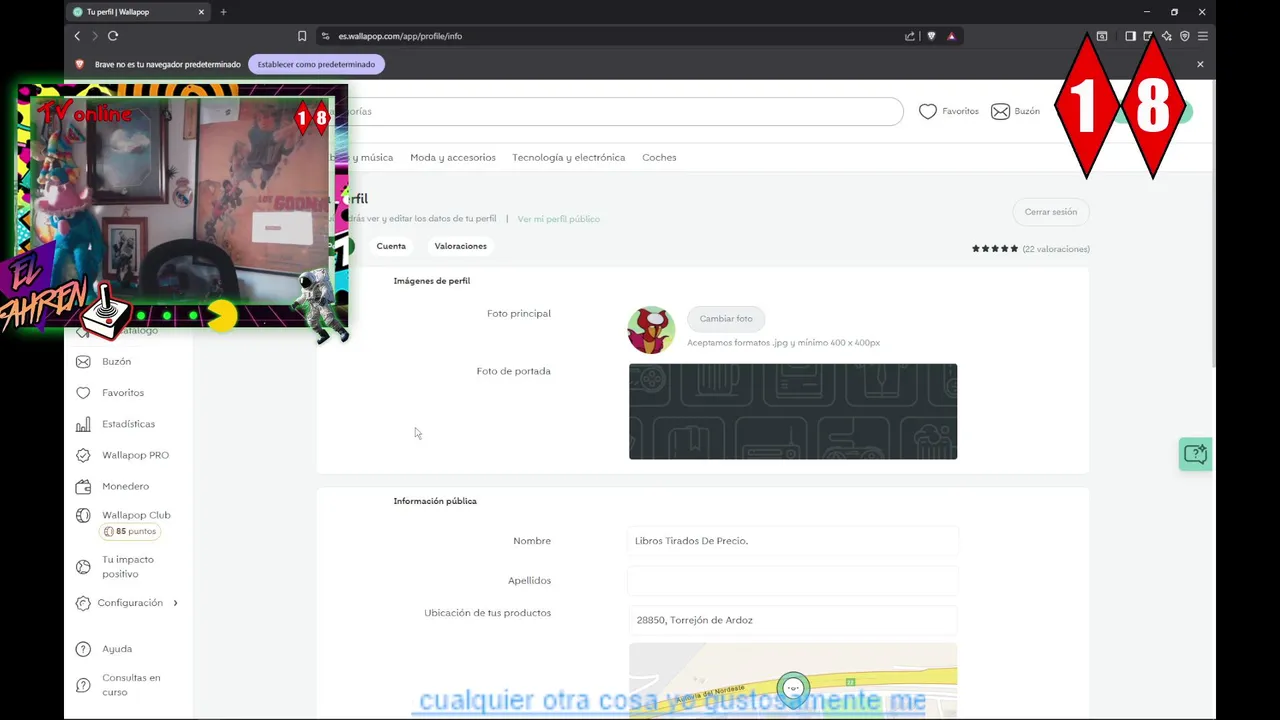Image resolution: width=1280 pixels, height=720 pixels.
Task: Open Favoritos heart icon in sidebar
Action: (x=83, y=393)
